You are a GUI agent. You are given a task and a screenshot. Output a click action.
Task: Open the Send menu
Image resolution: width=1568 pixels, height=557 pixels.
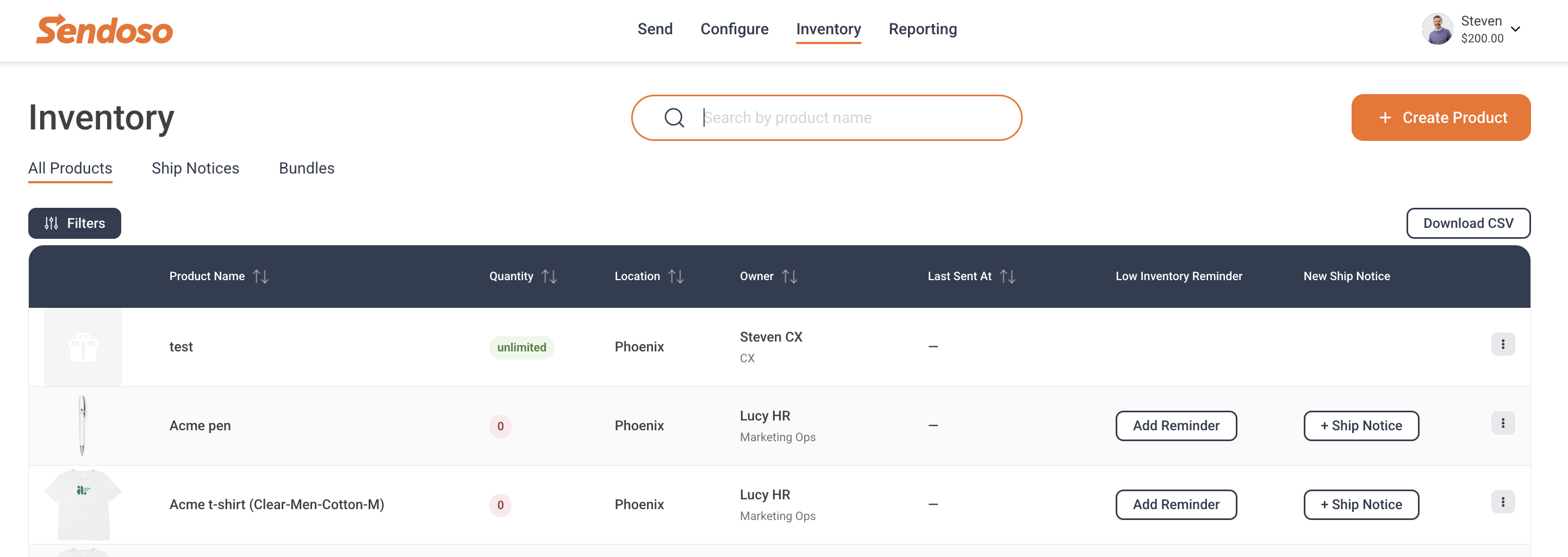(x=655, y=29)
